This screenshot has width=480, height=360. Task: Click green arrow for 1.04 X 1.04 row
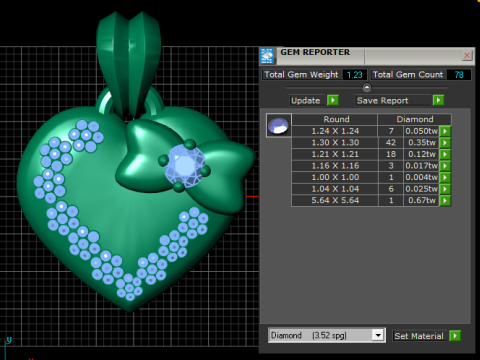445,189
